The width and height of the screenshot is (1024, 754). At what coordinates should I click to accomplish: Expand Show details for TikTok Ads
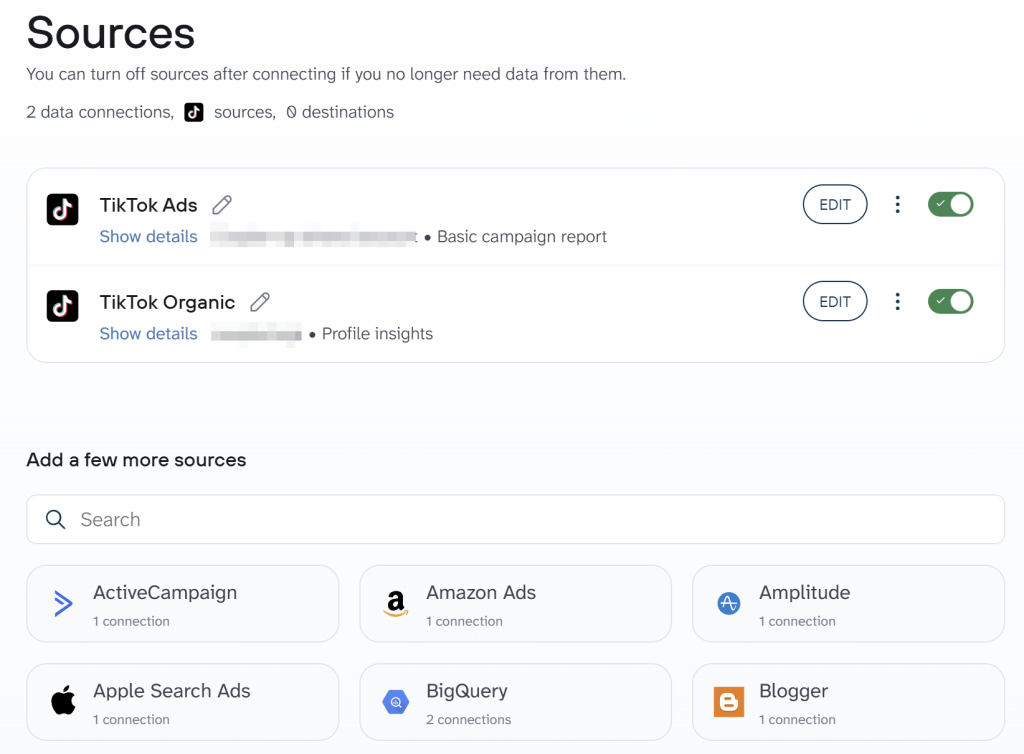[148, 237]
